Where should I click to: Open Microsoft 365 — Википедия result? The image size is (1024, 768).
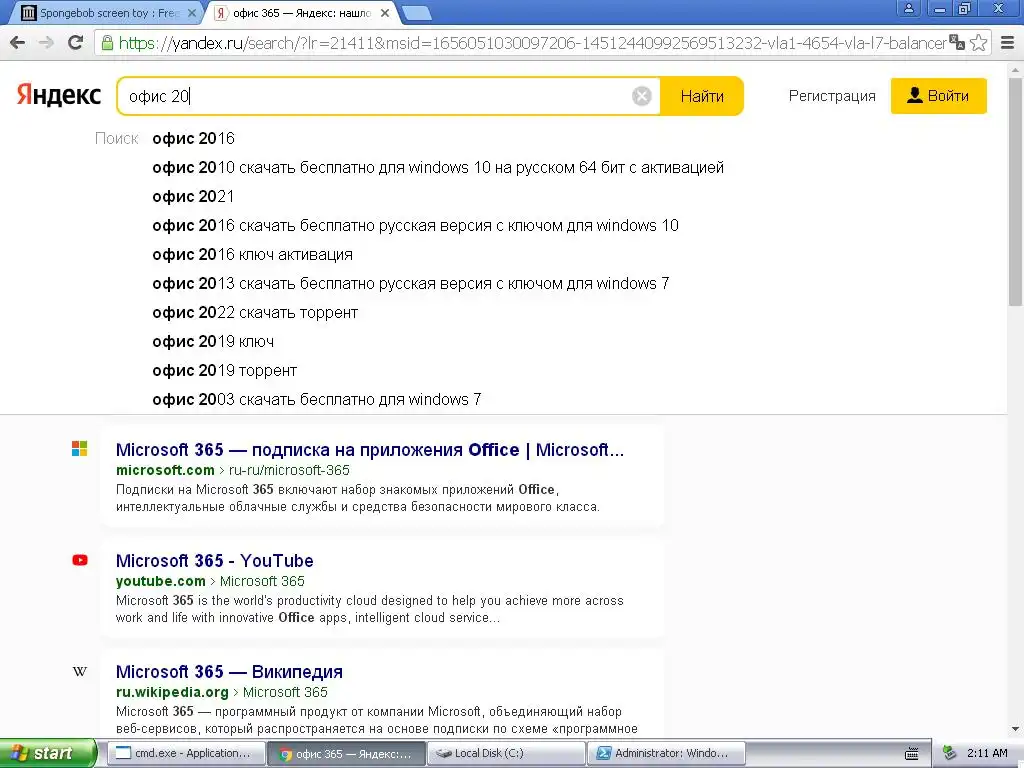[x=229, y=672]
